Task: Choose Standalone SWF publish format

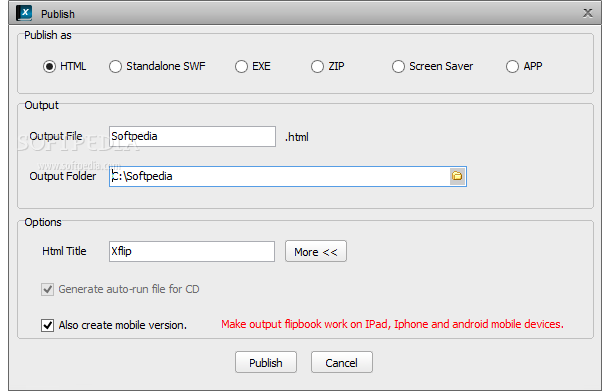Action: tap(115, 66)
